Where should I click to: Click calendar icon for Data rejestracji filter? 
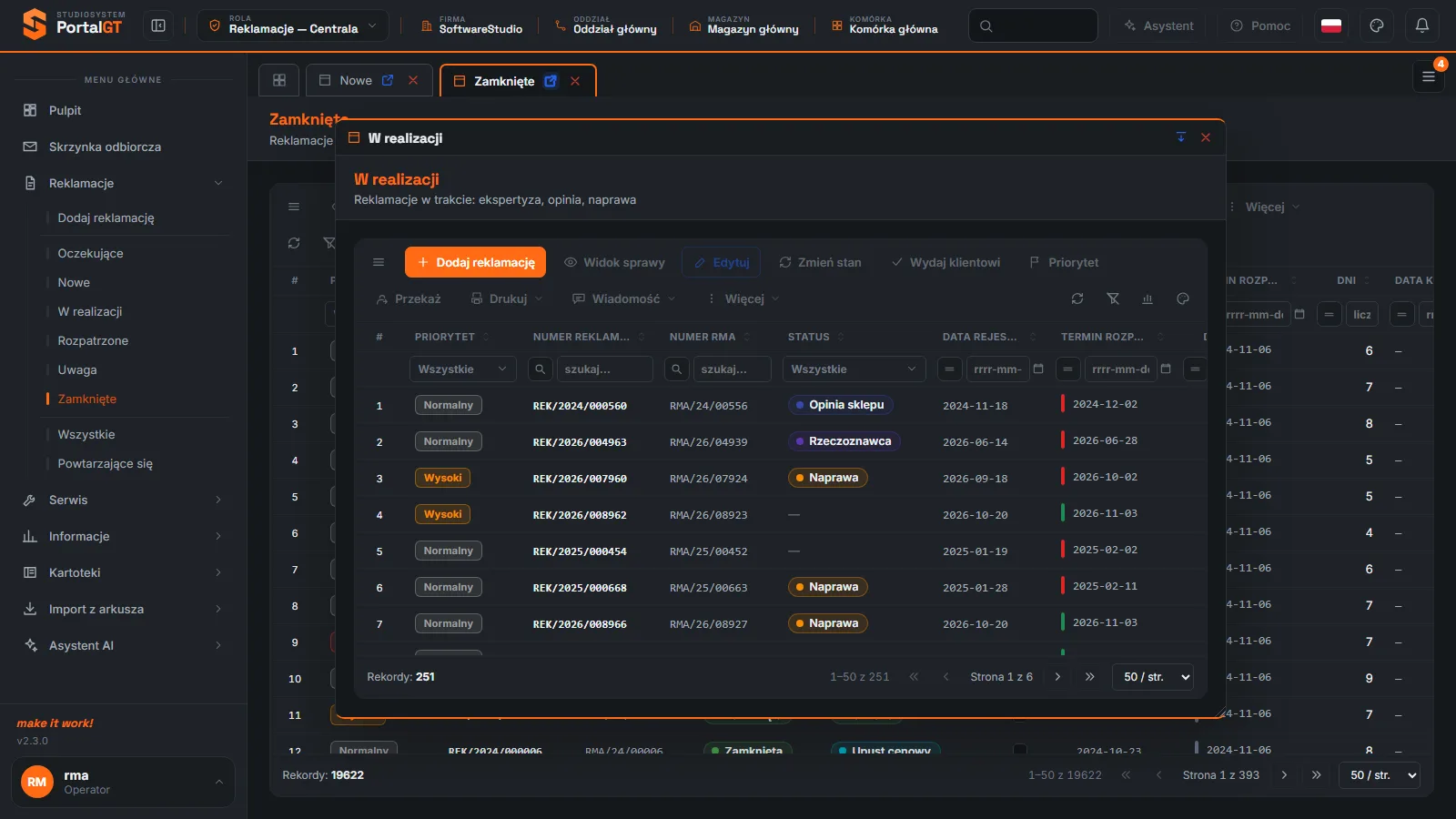click(1038, 369)
